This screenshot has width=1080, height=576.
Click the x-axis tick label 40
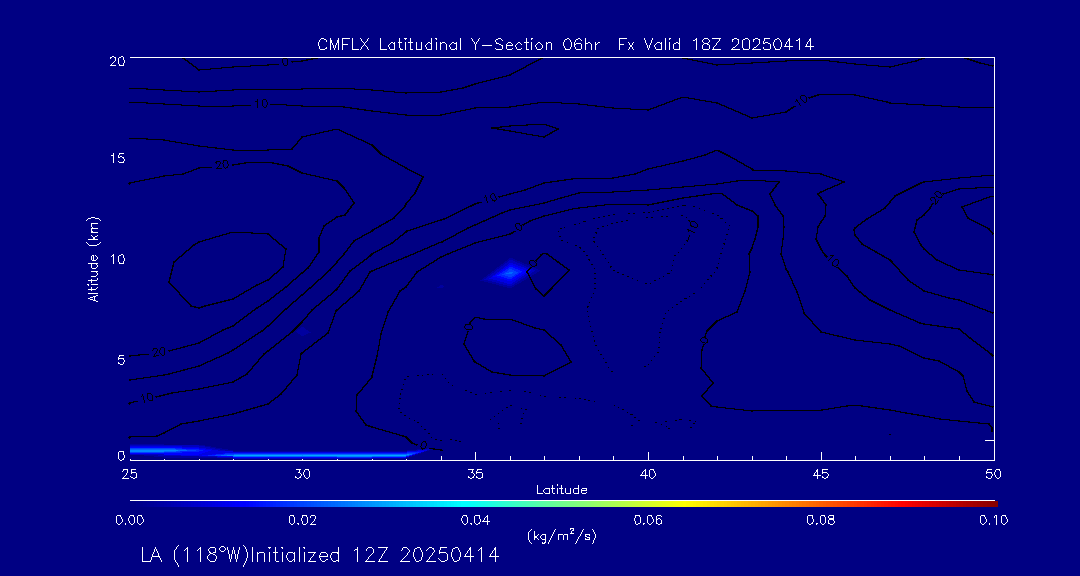tap(648, 474)
